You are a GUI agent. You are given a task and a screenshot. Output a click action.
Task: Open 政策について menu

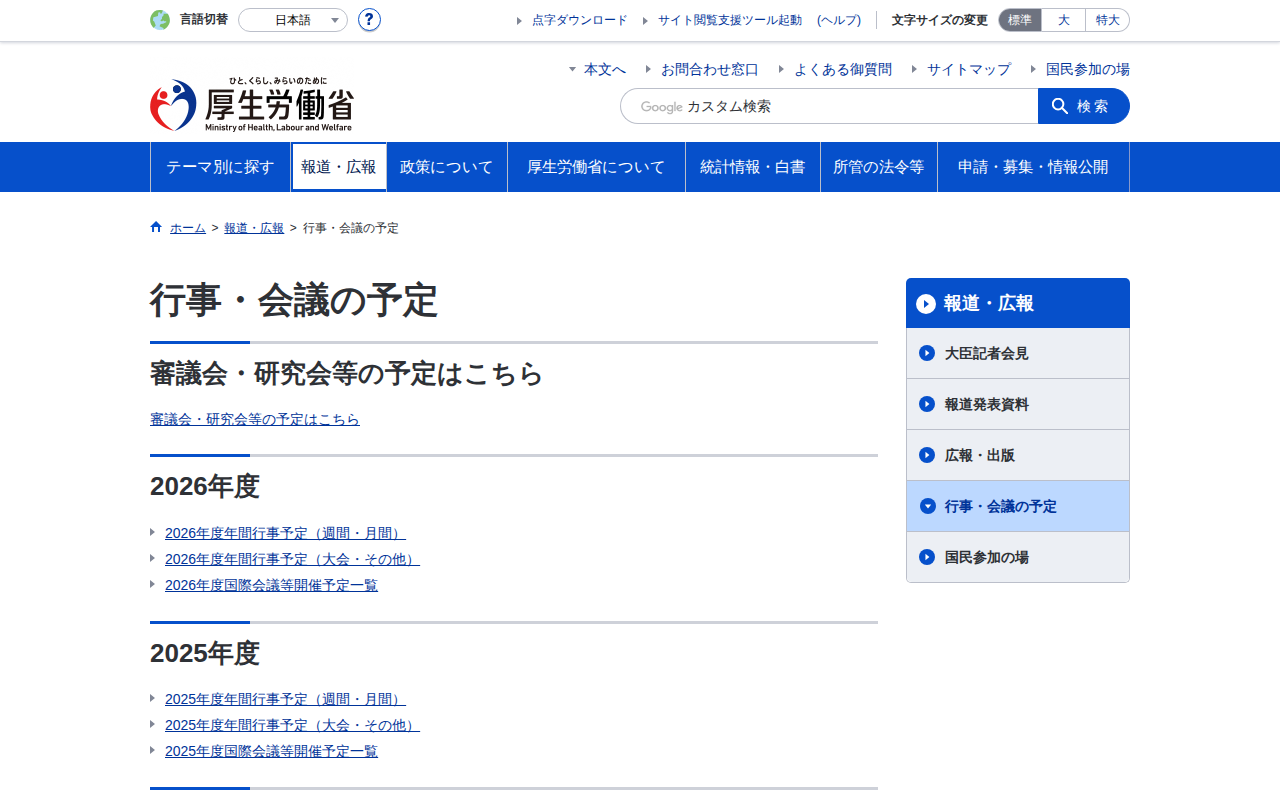pyautogui.click(x=447, y=167)
